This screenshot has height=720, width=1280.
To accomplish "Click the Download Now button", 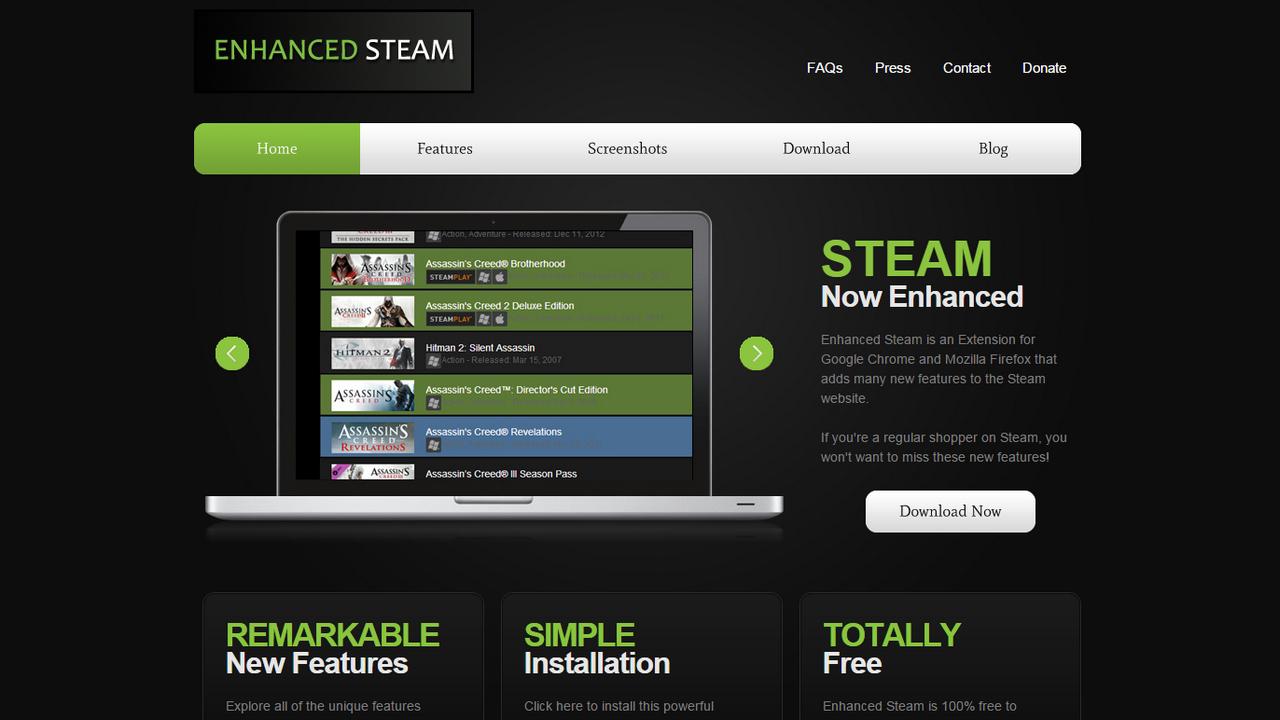I will point(950,511).
